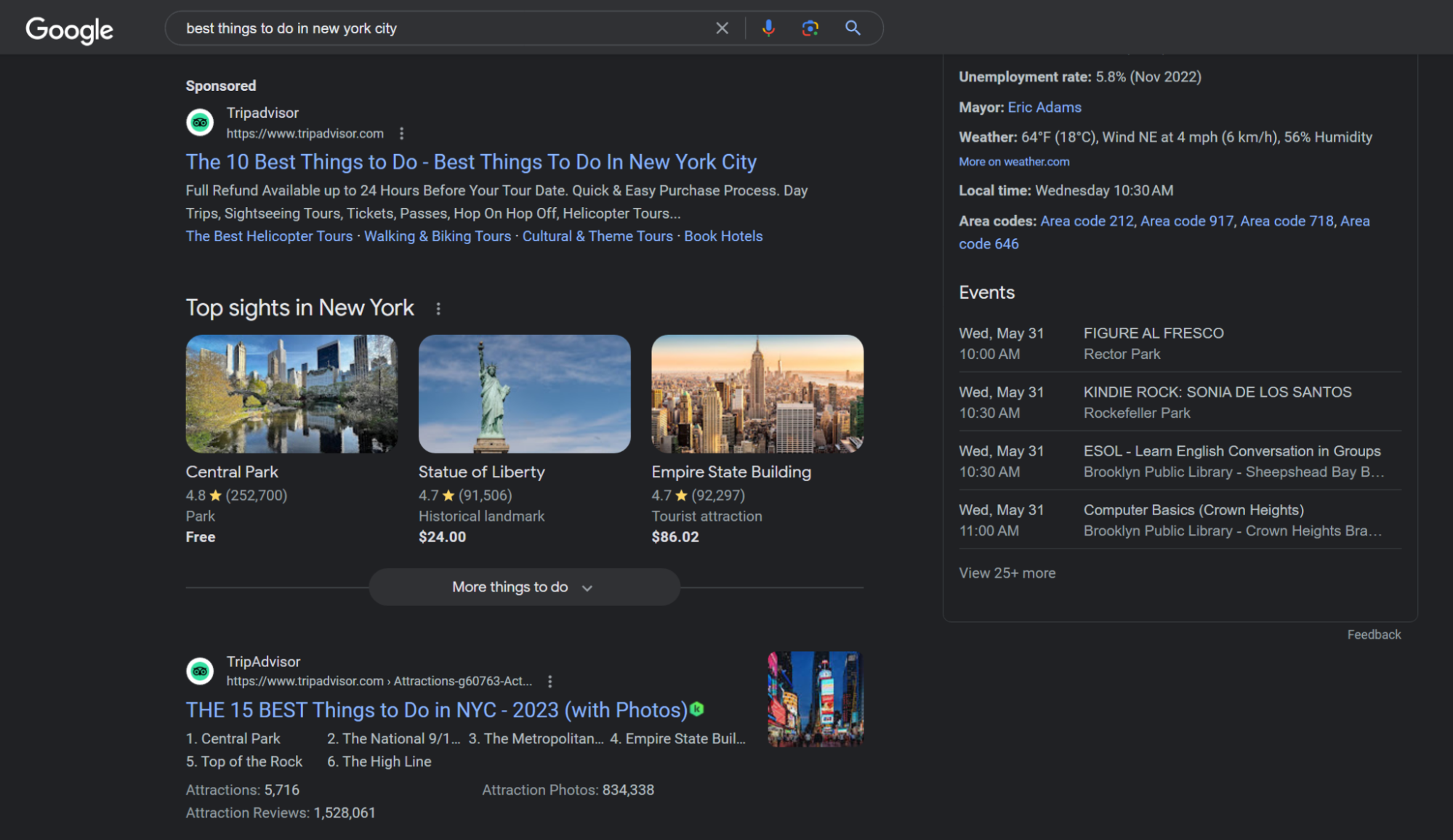Click green badge icon after THE 15 BEST title
Screen dimensions: 1453x840
697,709
